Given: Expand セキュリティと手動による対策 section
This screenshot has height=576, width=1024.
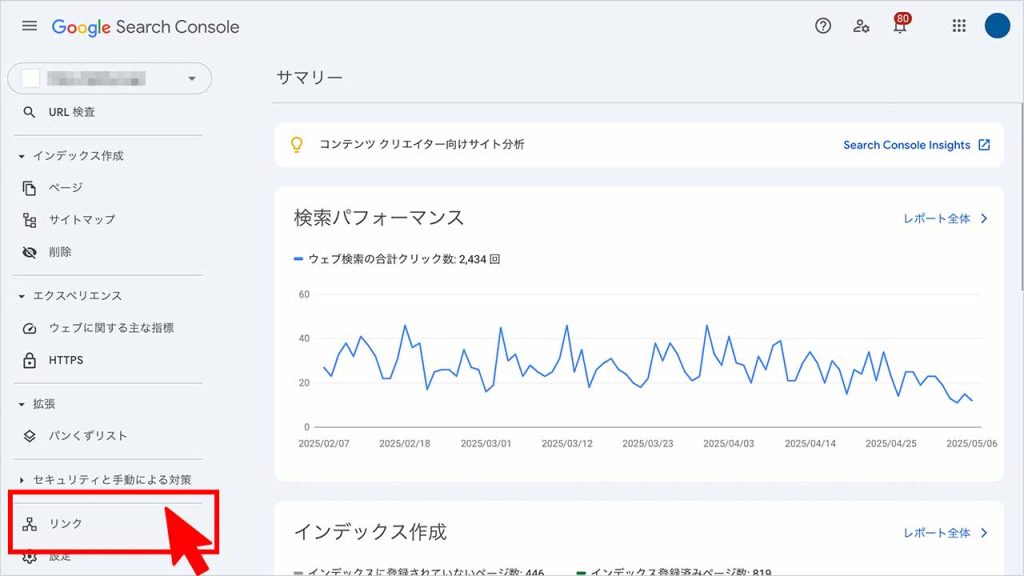Looking at the screenshot, I should pyautogui.click(x=22, y=480).
